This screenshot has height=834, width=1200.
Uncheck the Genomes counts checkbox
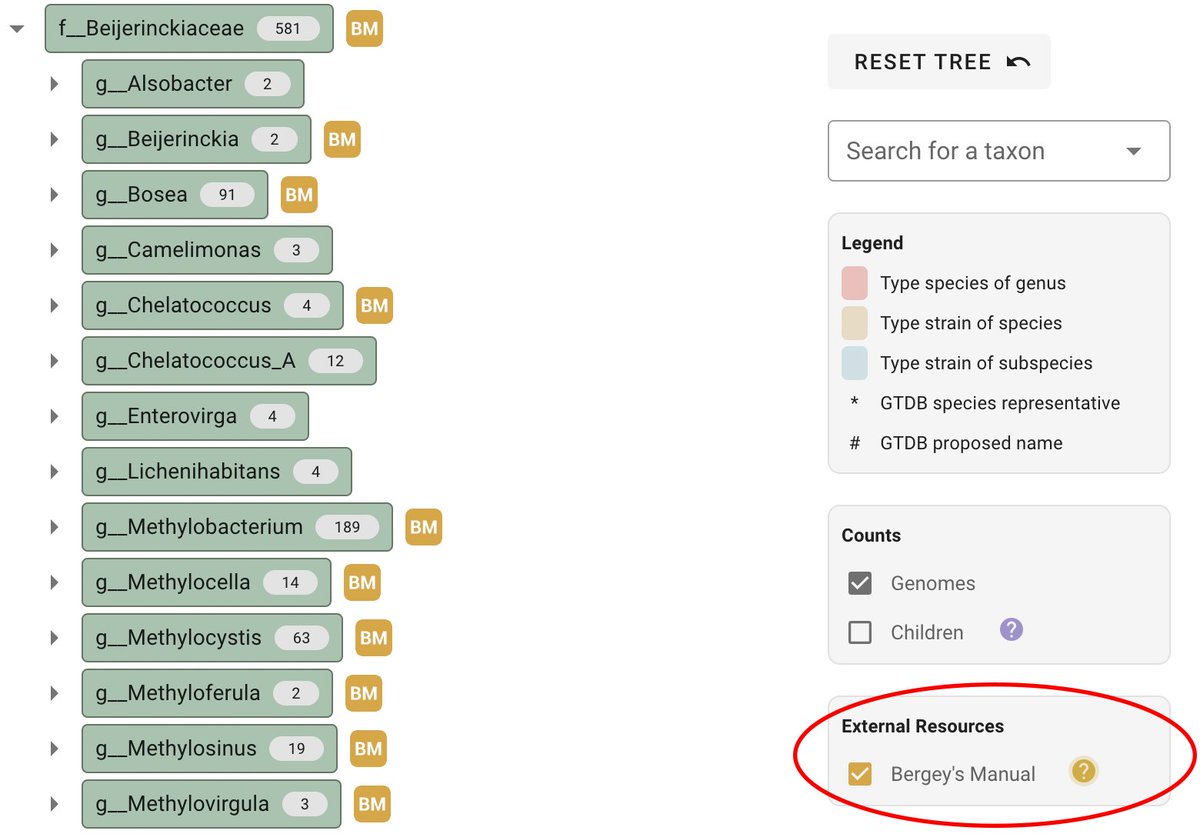860,583
